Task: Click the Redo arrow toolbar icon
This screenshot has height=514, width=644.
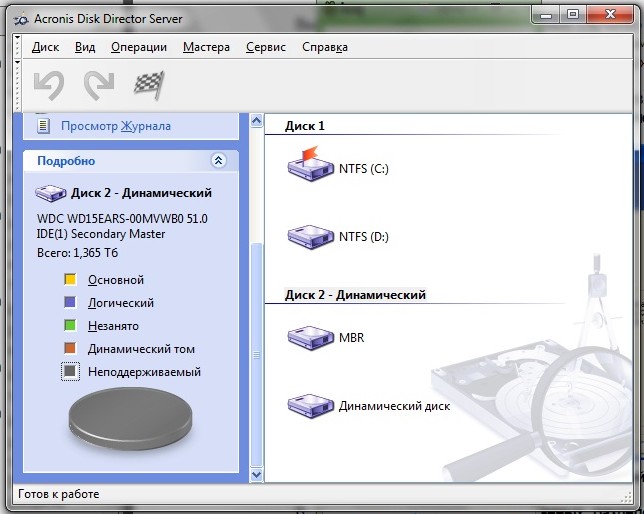Action: [99, 85]
